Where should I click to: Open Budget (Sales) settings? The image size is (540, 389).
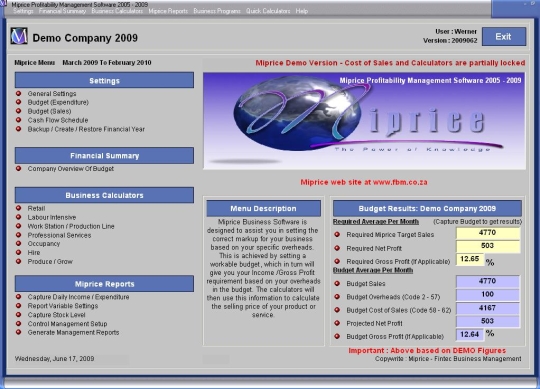coord(50,111)
